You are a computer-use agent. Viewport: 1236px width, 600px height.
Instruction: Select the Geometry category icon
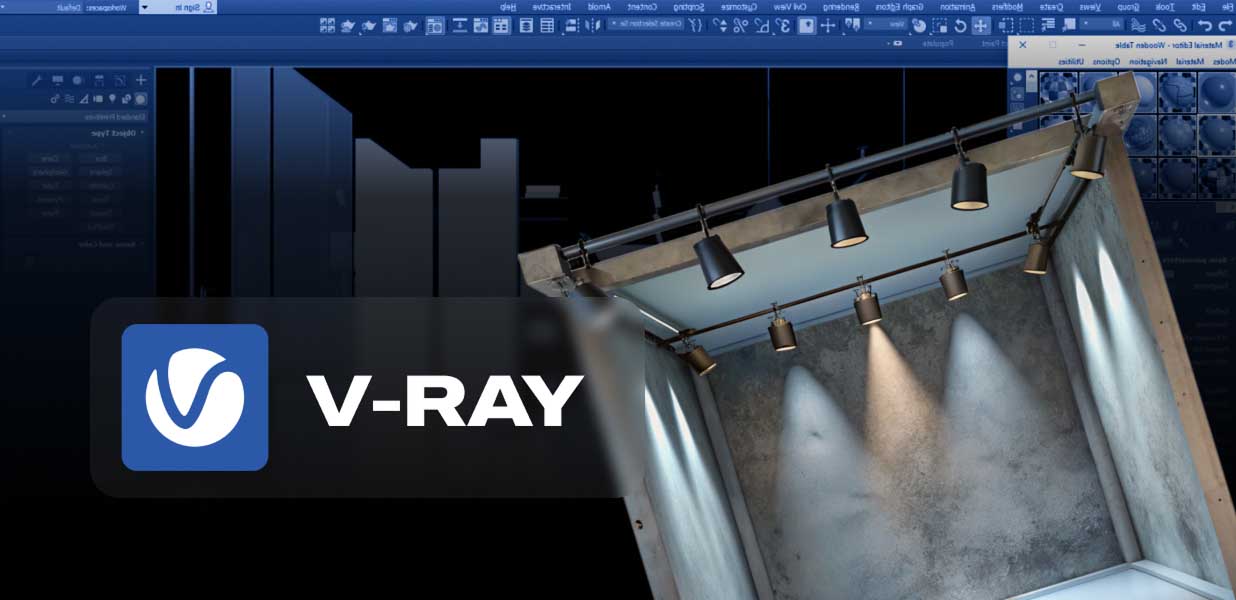point(141,99)
